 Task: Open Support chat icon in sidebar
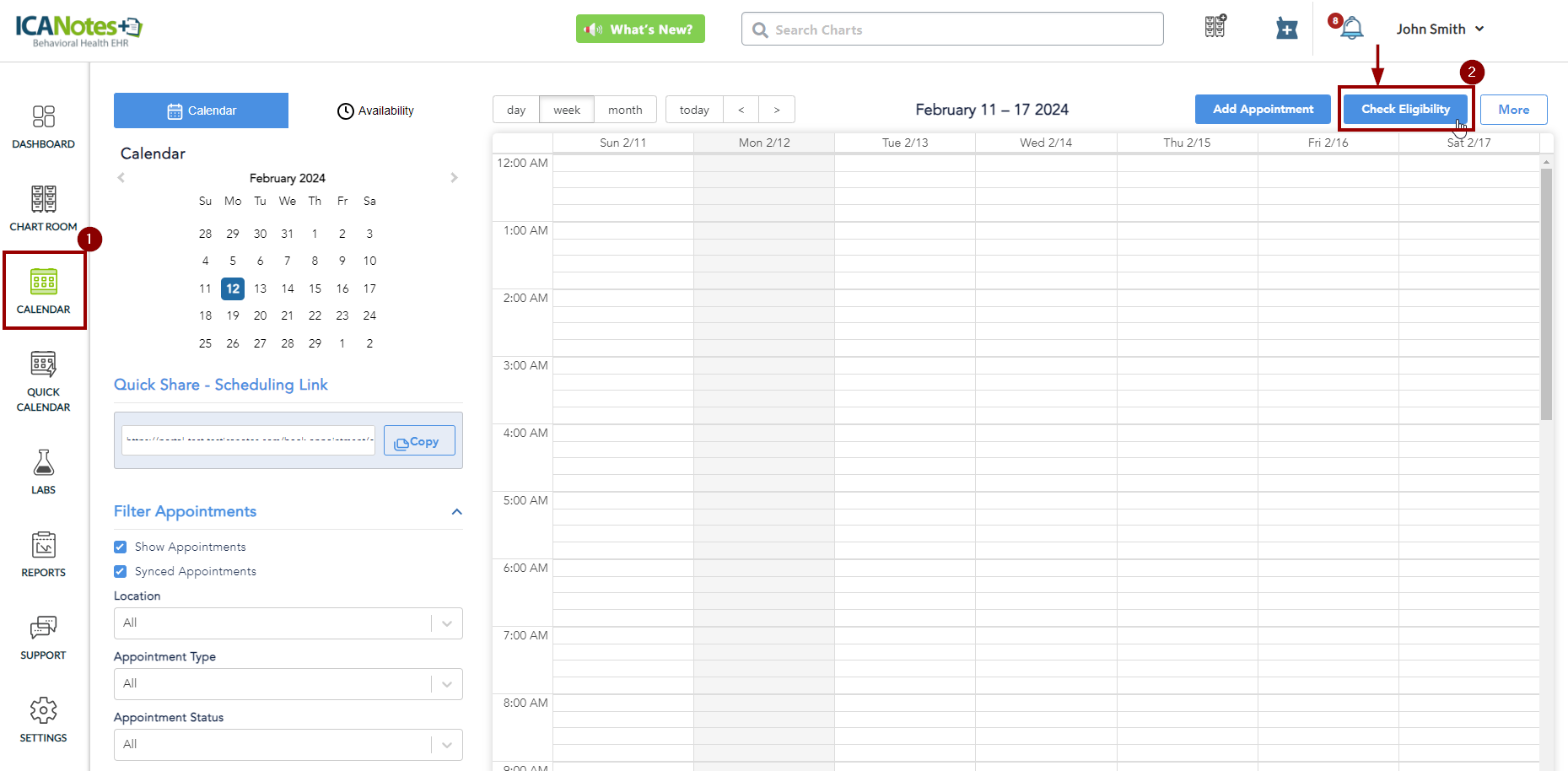pos(43,637)
